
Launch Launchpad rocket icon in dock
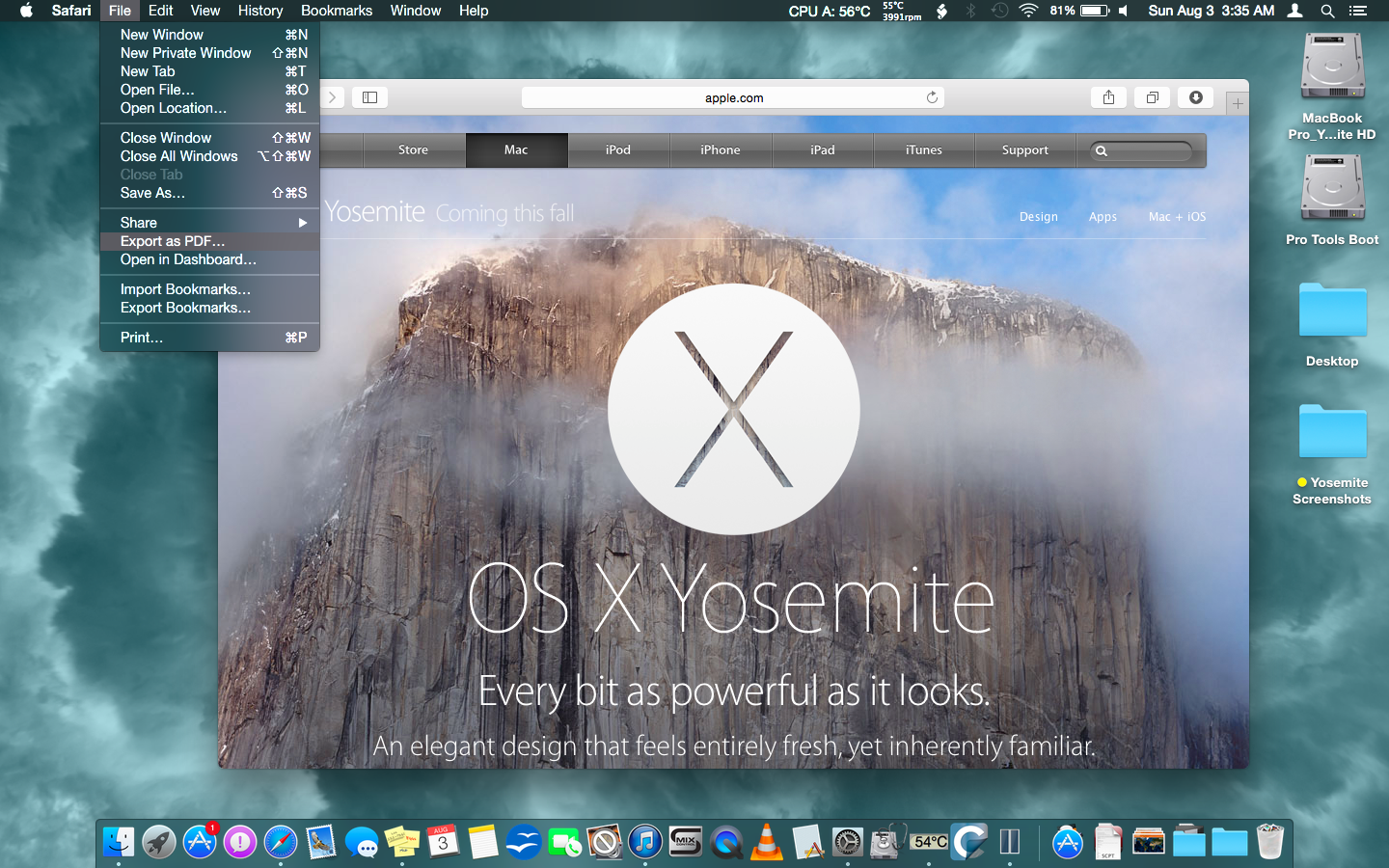(x=159, y=842)
